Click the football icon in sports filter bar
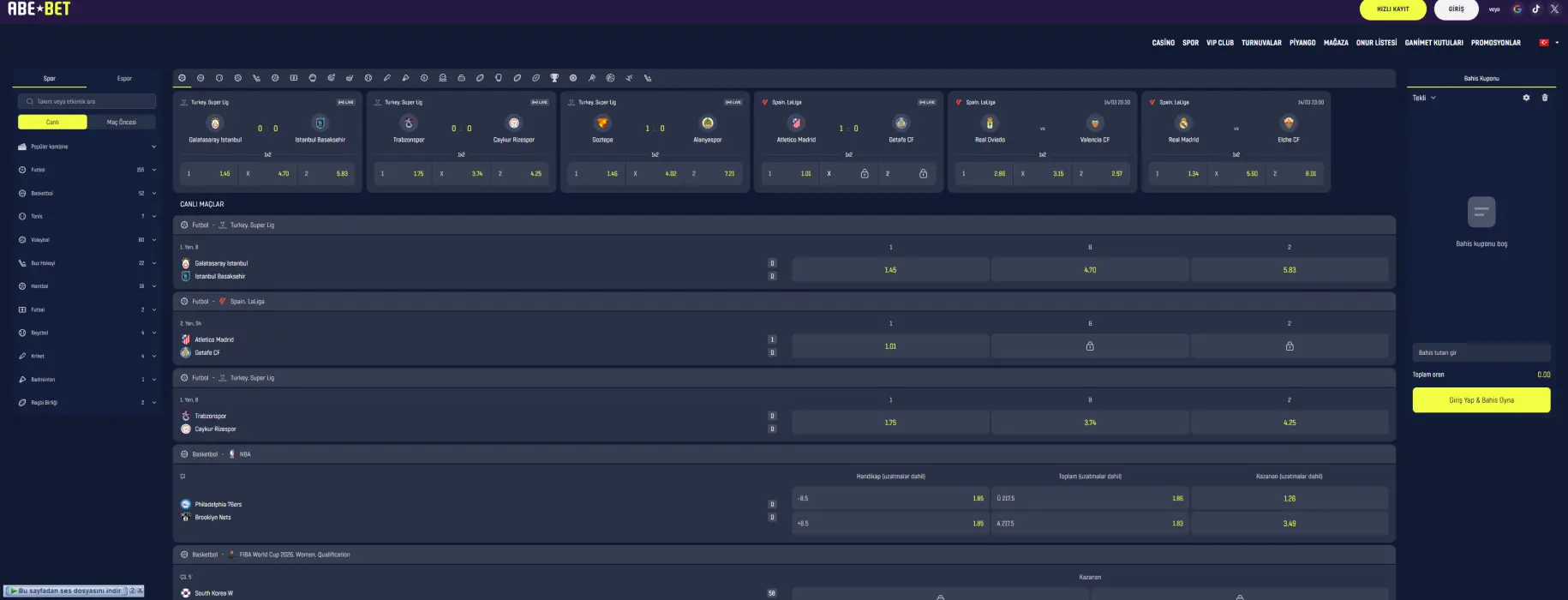 coord(183,78)
